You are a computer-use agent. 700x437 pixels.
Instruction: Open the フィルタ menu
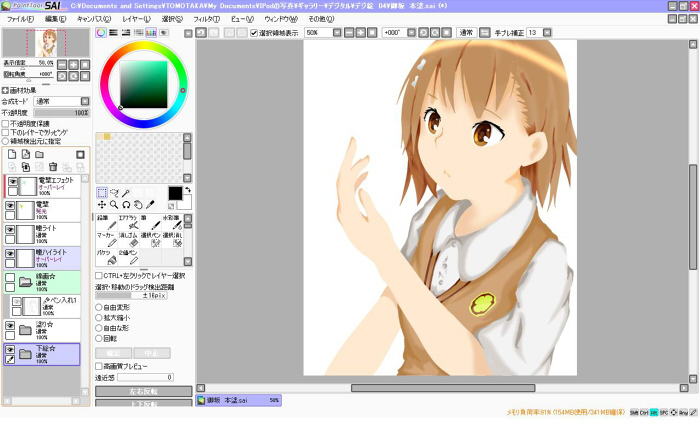(x=206, y=19)
